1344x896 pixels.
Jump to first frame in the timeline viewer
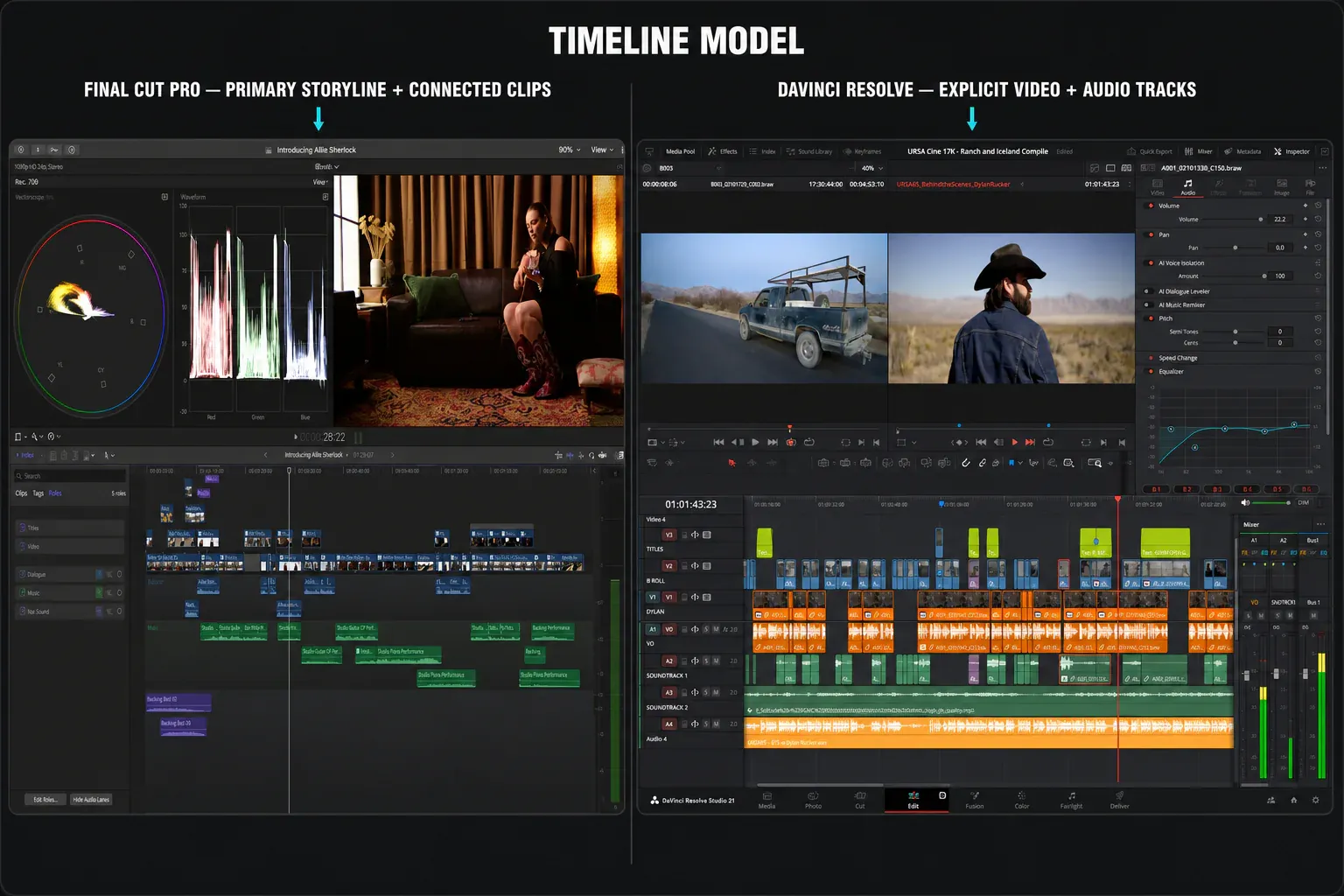pos(981,442)
